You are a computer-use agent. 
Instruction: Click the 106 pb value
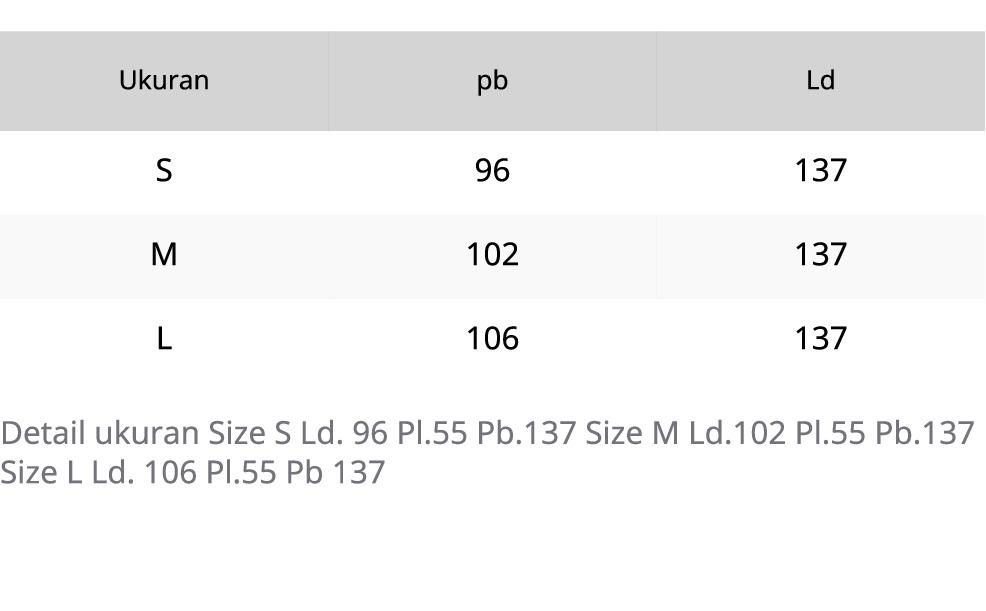point(492,339)
